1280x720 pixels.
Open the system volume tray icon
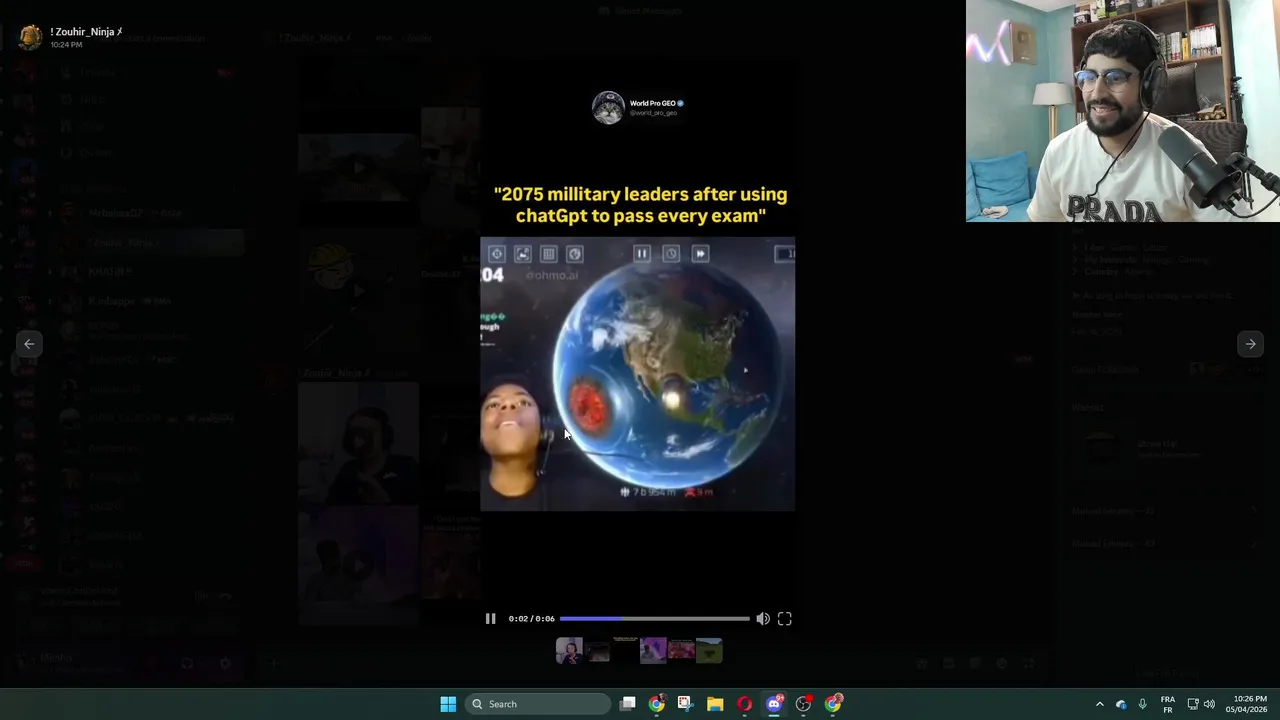point(1209,704)
